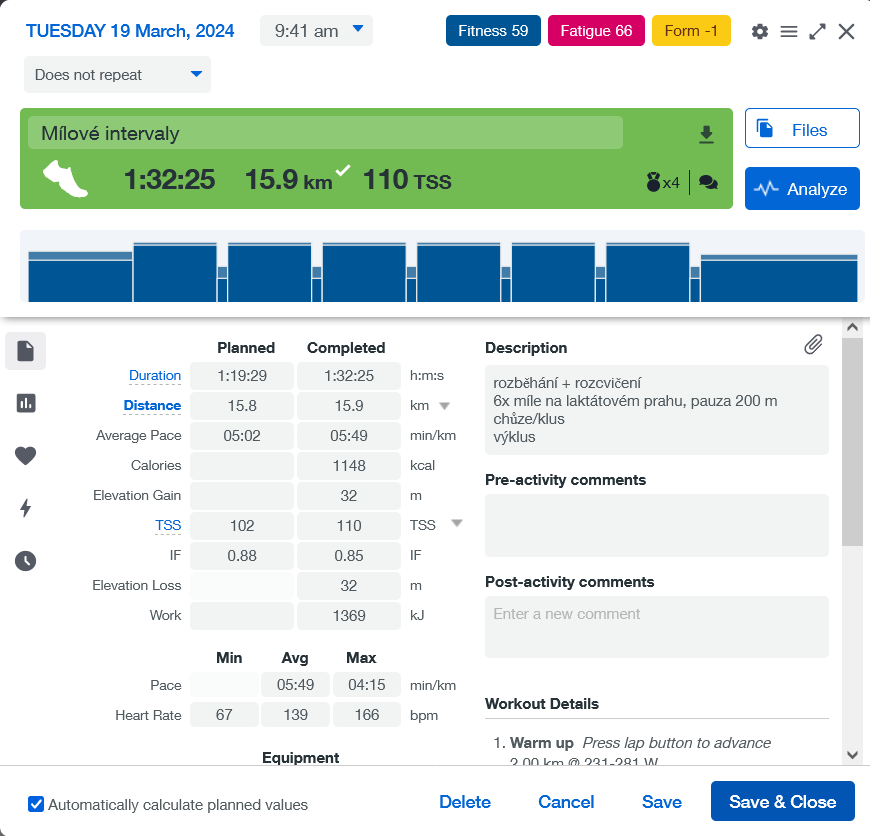Click the paperclip attachment icon

[813, 345]
